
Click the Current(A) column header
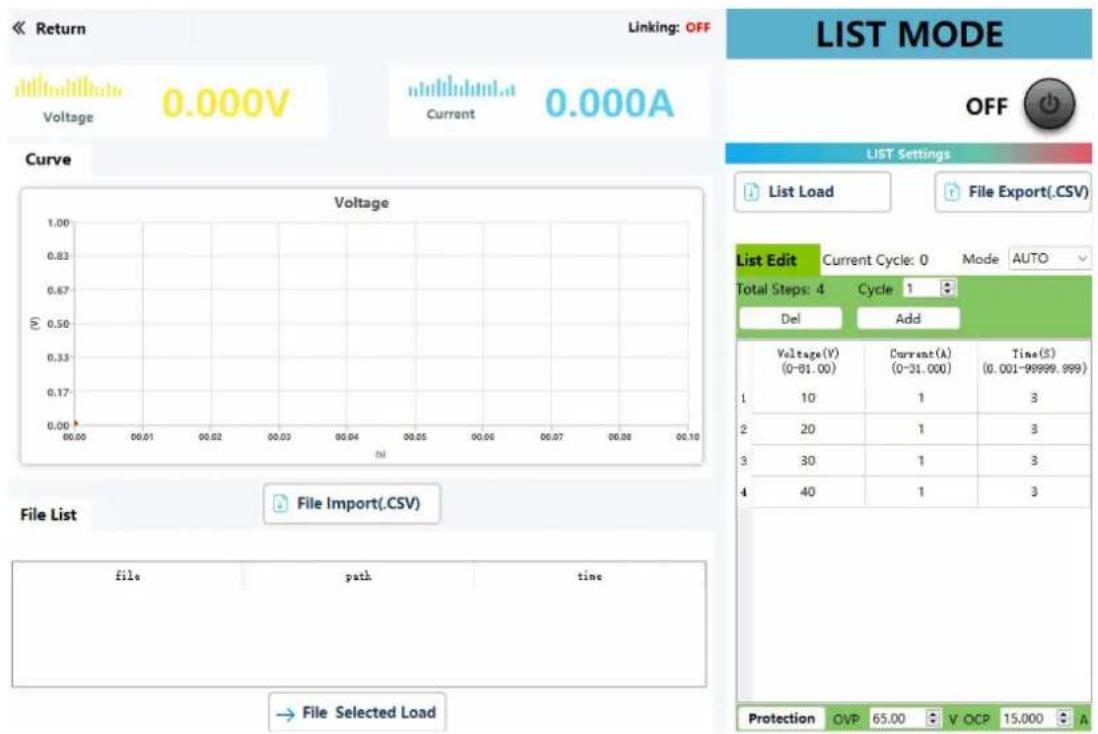[x=921, y=361]
